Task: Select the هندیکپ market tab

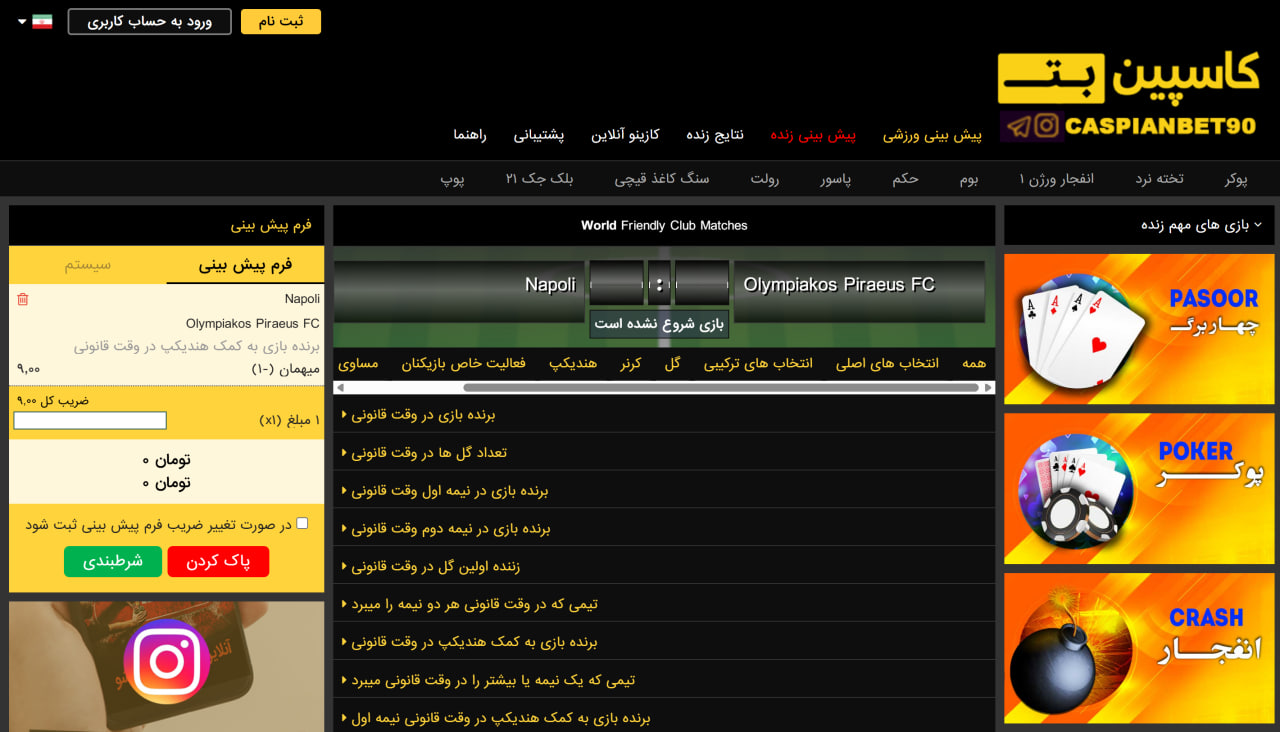Action: [573, 363]
